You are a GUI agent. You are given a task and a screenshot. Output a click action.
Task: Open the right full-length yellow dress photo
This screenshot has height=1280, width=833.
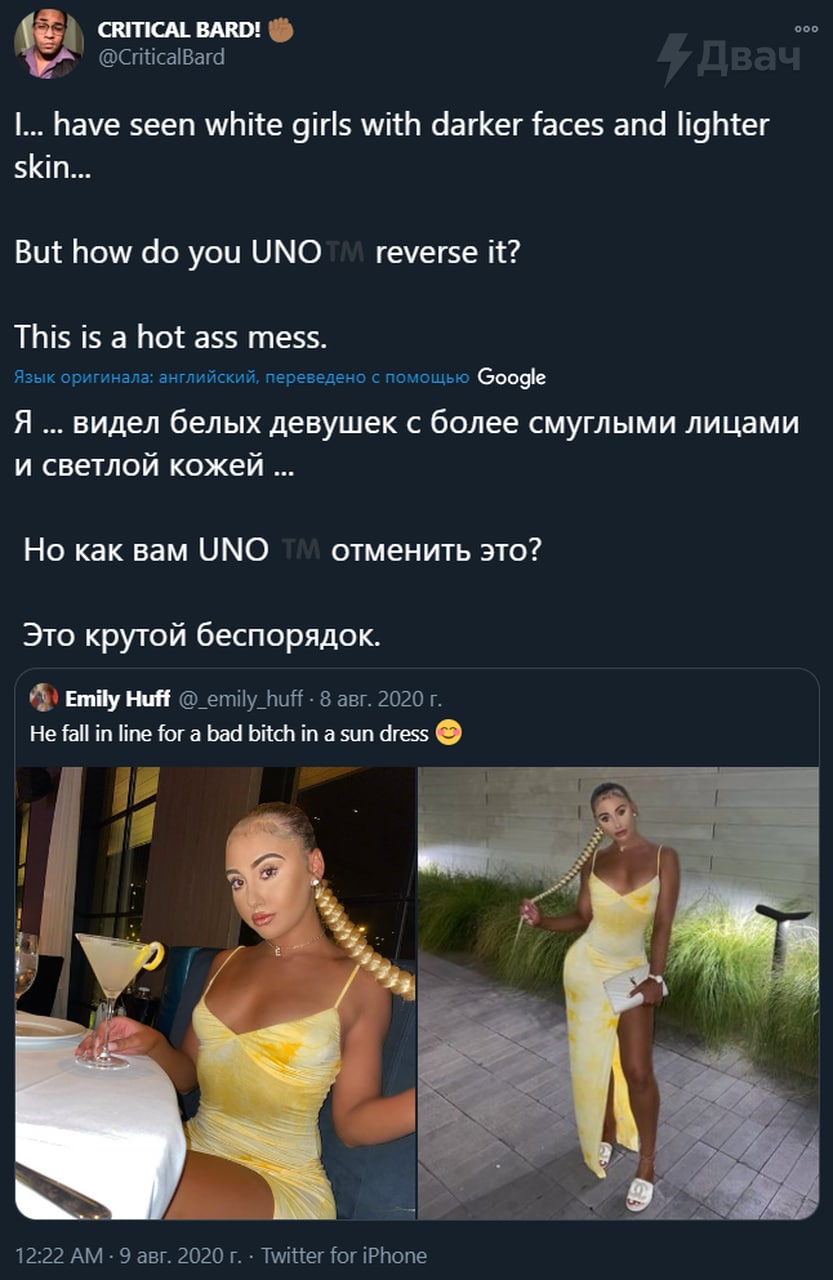tap(619, 993)
